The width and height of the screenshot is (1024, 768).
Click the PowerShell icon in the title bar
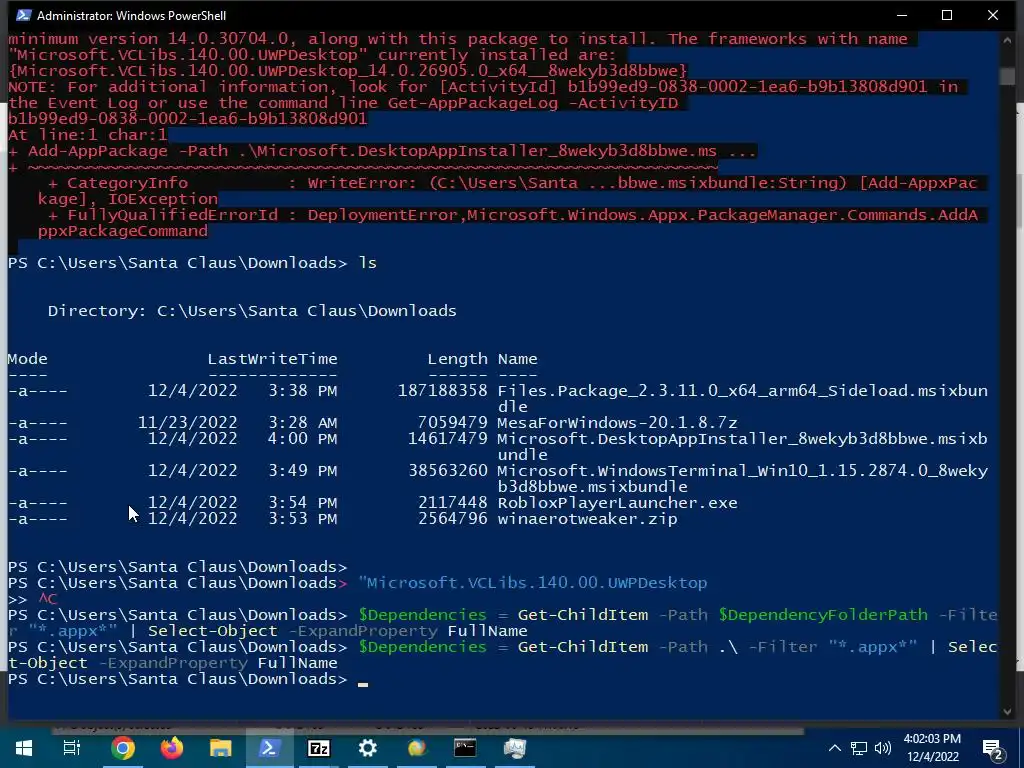click(23, 15)
